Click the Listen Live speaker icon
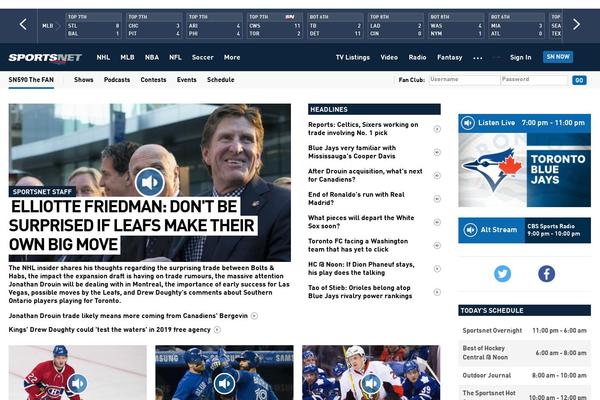The width and height of the screenshot is (600, 400). 468,123
